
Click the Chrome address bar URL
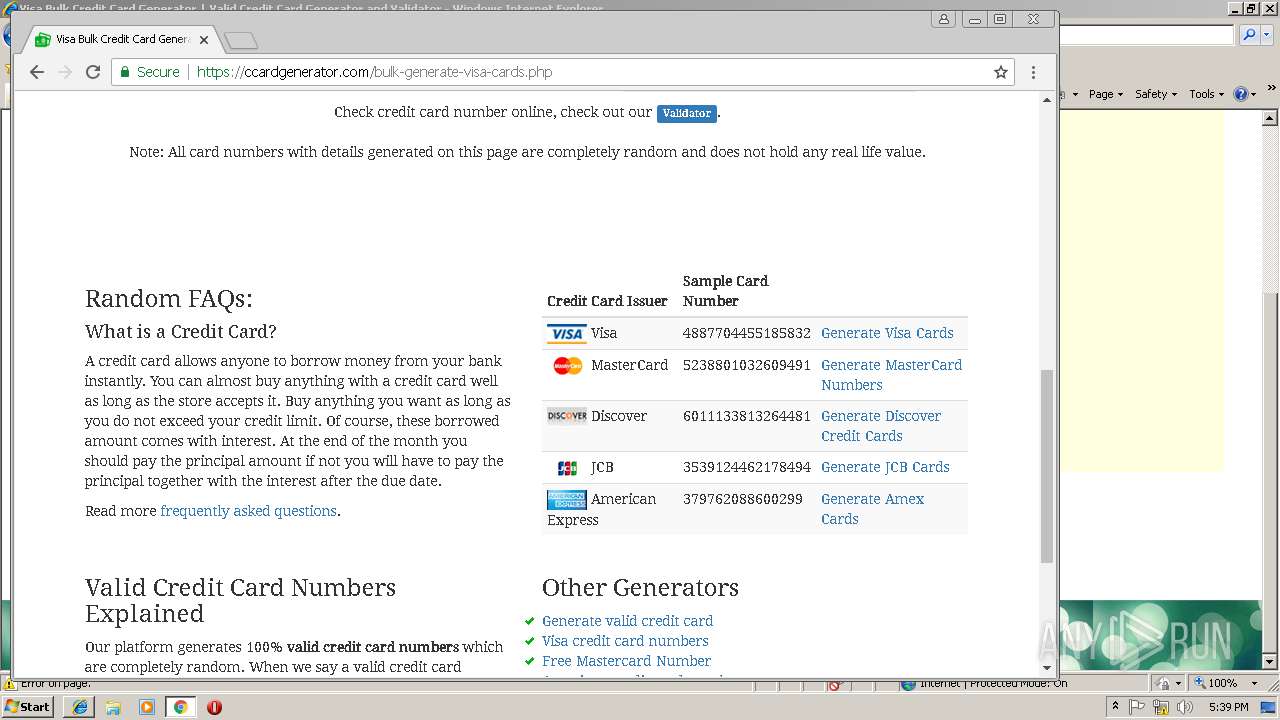374,72
